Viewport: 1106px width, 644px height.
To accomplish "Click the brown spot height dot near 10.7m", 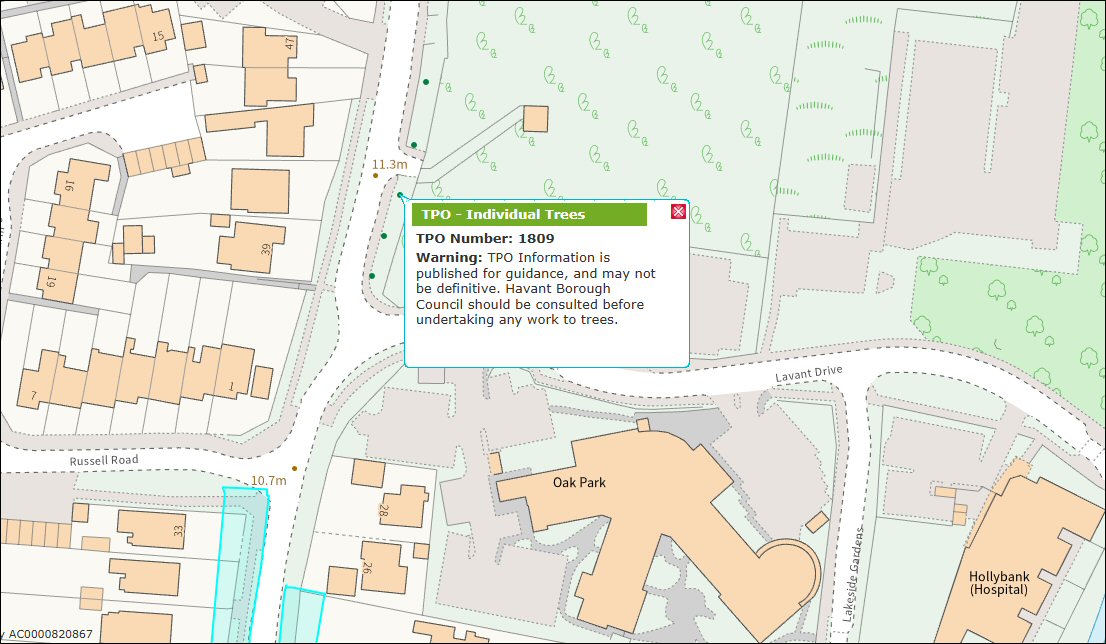I will 294,468.
